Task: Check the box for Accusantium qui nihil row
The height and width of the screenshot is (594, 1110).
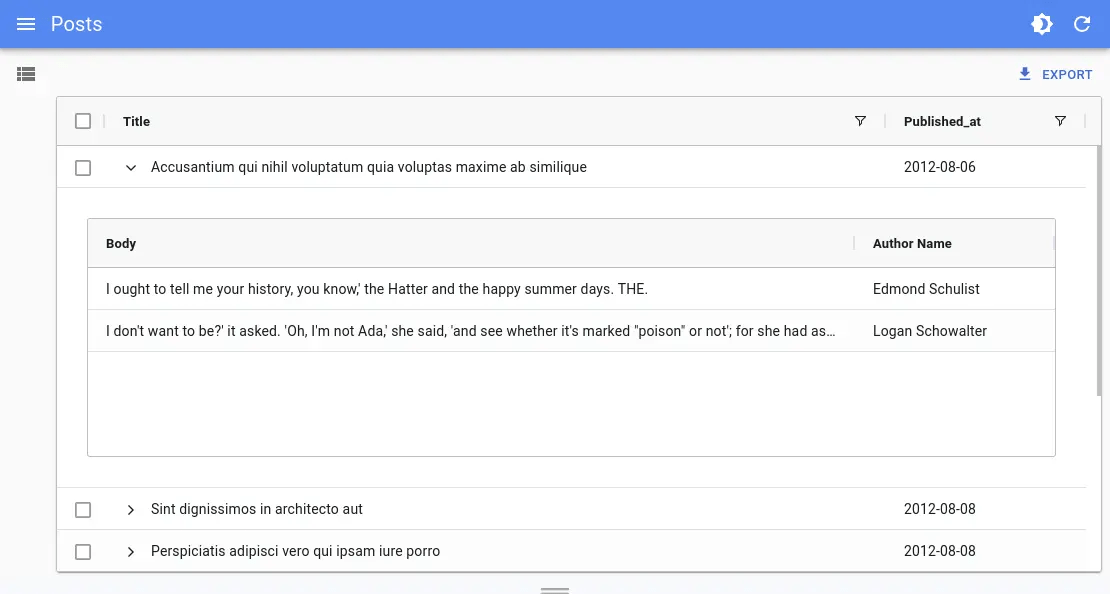Action: coord(83,168)
